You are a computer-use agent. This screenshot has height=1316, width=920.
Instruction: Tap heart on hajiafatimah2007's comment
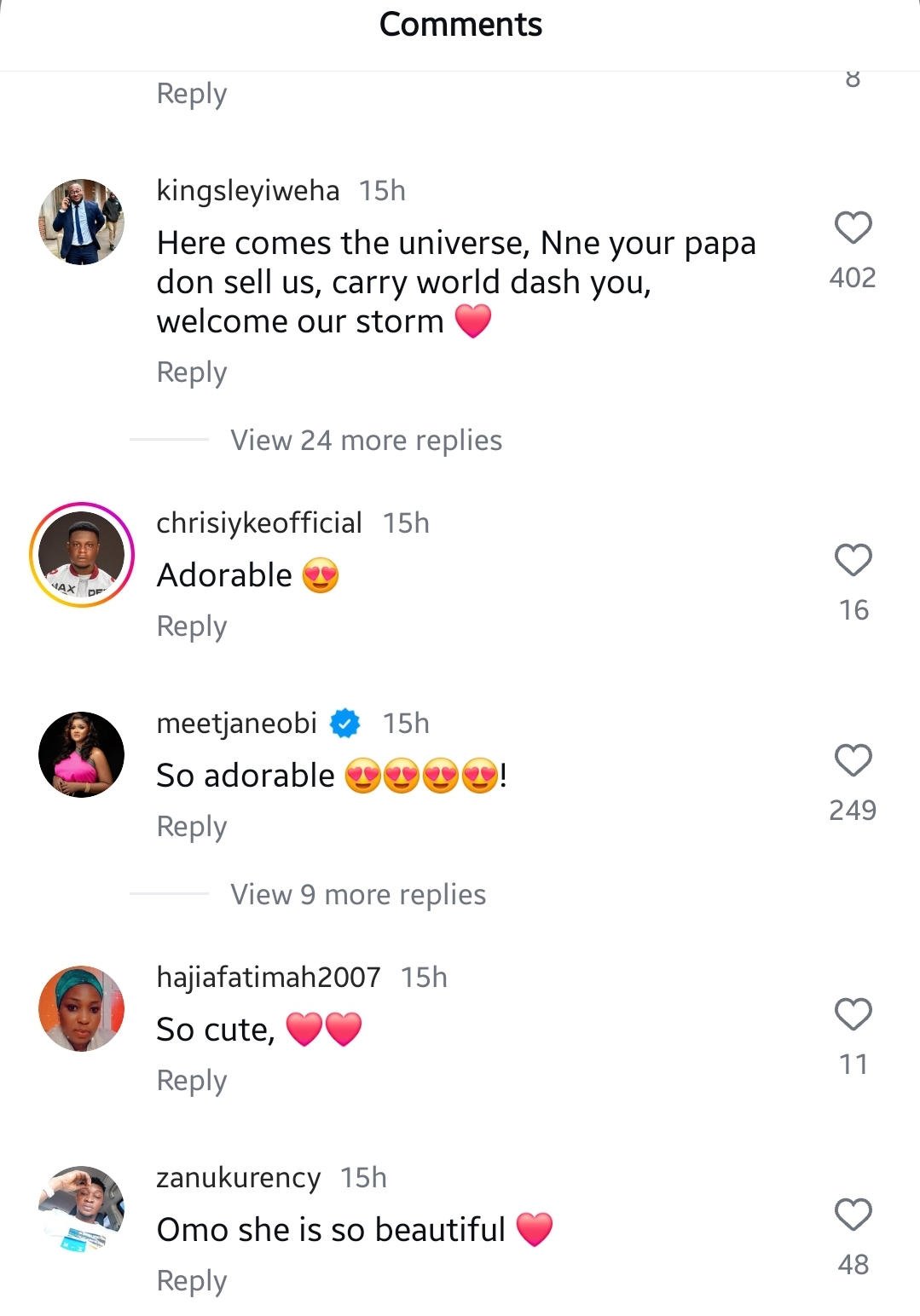coord(853,1014)
